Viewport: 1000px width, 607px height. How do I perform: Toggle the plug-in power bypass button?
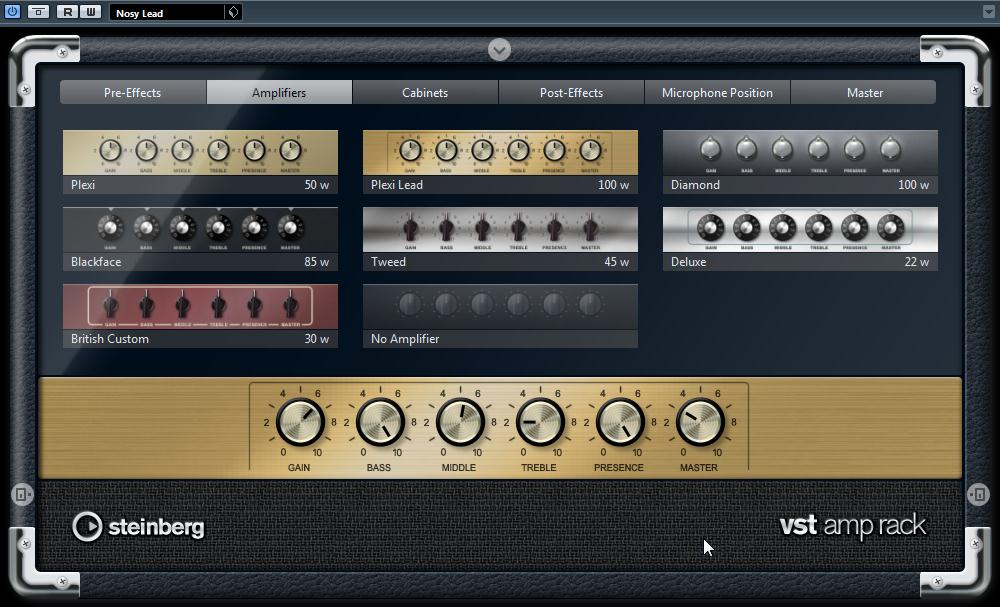12,11
